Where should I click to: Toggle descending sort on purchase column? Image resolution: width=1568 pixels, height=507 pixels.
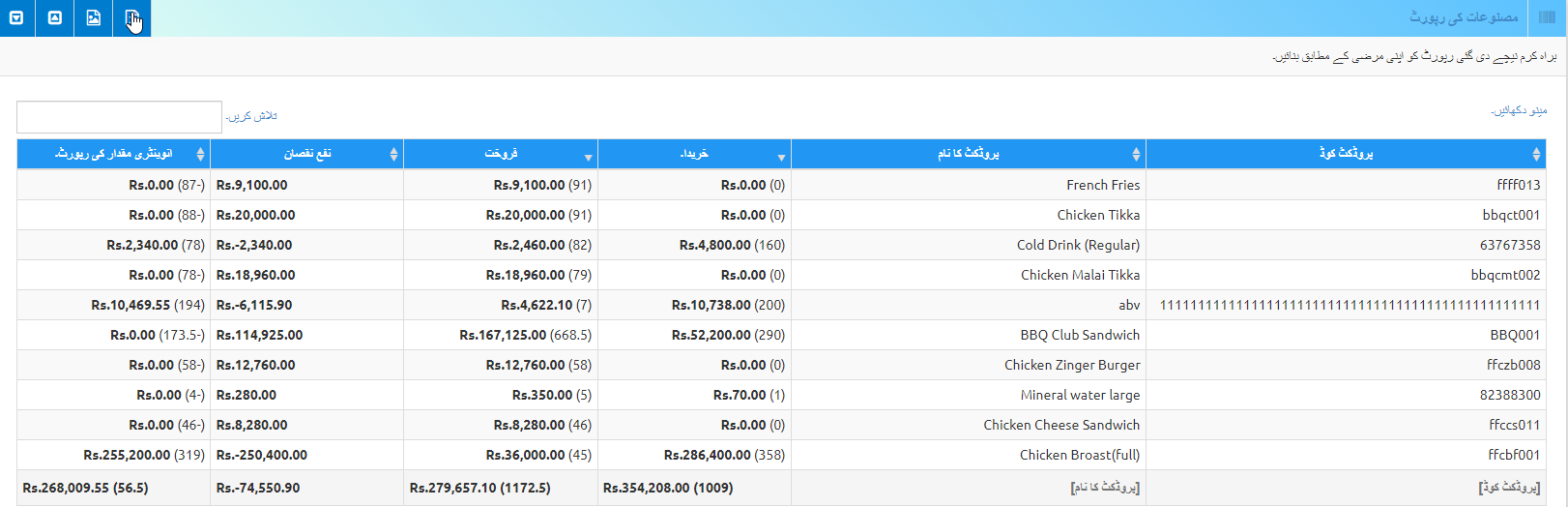781,157
